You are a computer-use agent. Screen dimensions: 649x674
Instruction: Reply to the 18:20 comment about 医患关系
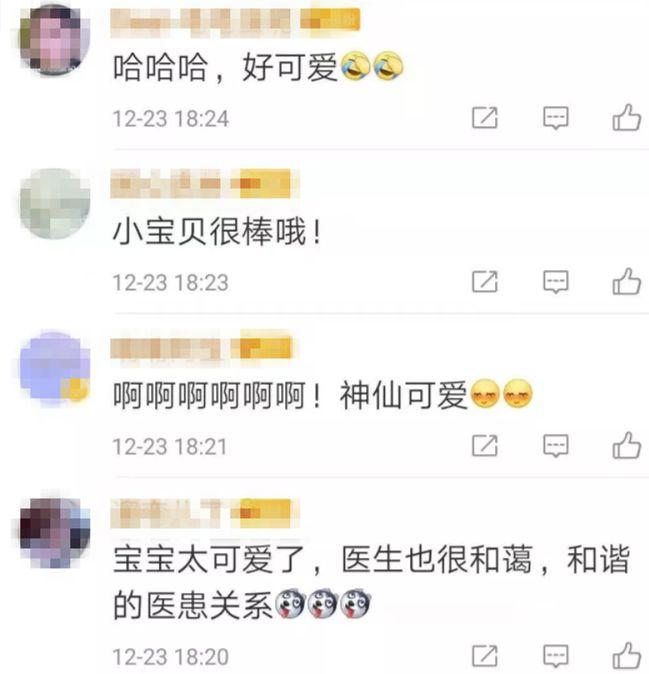(x=556, y=657)
